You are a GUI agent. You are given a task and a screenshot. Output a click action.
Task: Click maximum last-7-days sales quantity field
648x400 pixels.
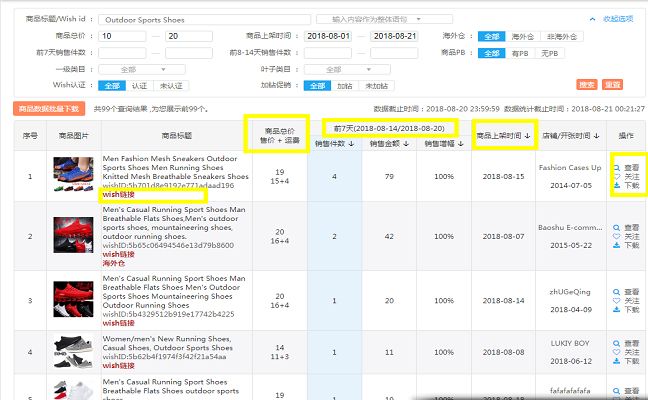[x=189, y=53]
